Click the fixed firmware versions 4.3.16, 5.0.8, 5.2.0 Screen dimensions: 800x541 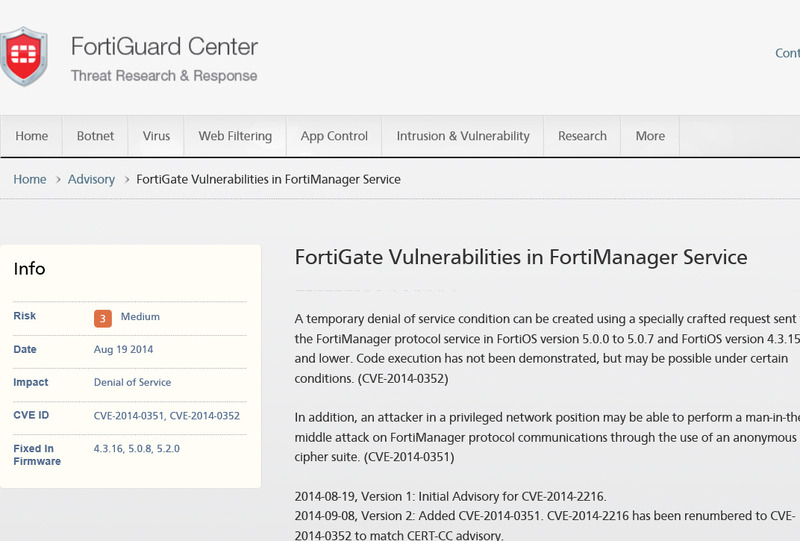pyautogui.click(x=137, y=449)
